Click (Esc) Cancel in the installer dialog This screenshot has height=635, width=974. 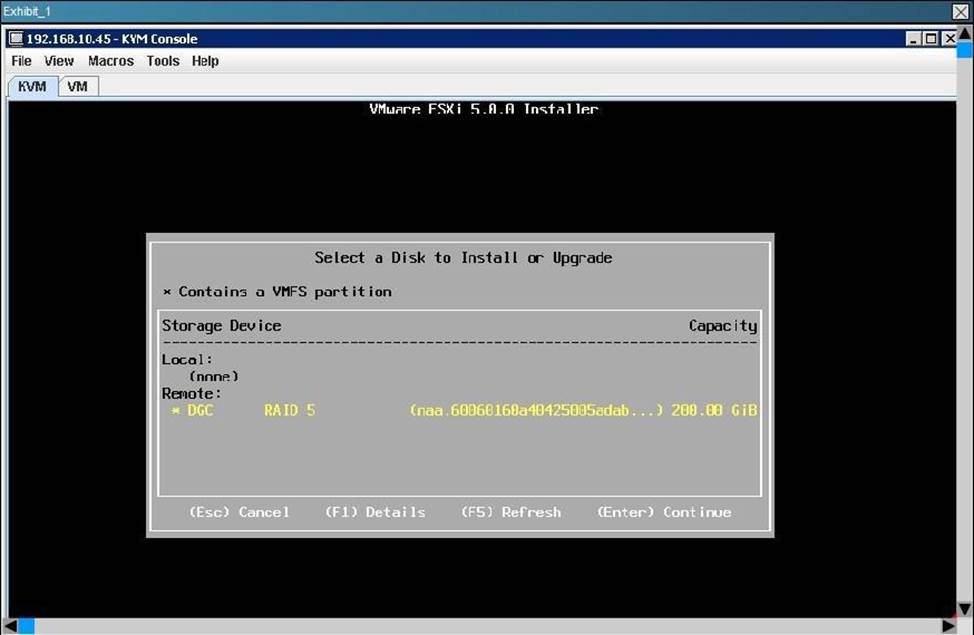point(239,512)
